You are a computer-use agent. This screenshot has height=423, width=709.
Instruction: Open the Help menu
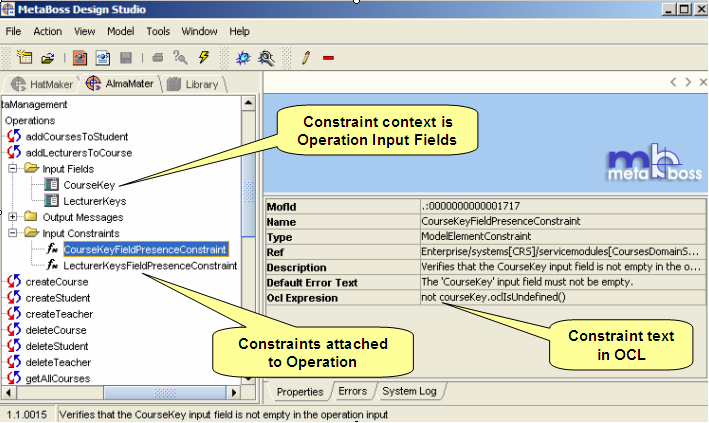tap(239, 31)
